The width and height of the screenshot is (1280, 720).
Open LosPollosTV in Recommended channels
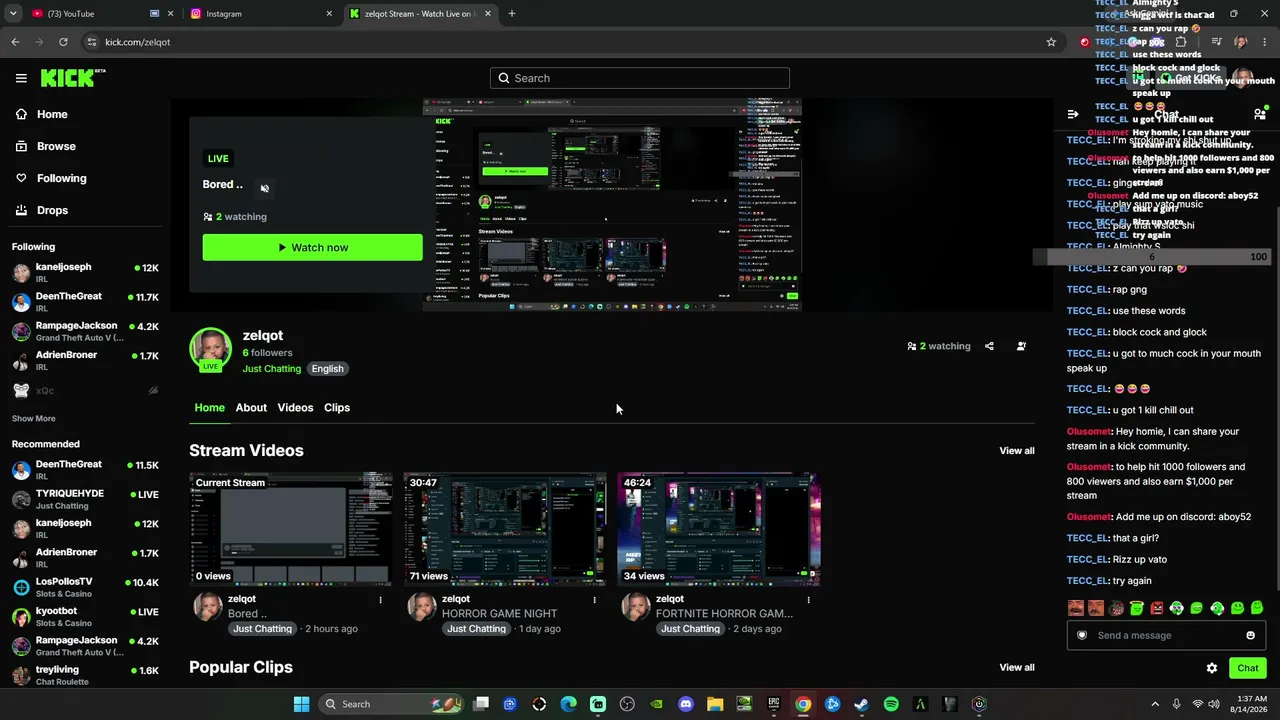85,587
